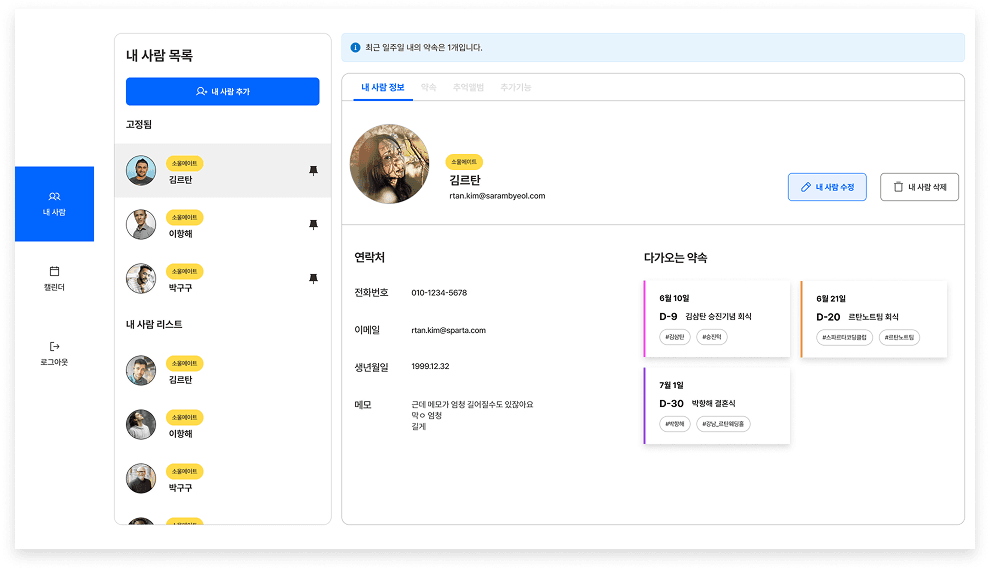The image size is (990, 570).
Task: Click the 내 사람 수정 edit button
Action: coord(827,187)
